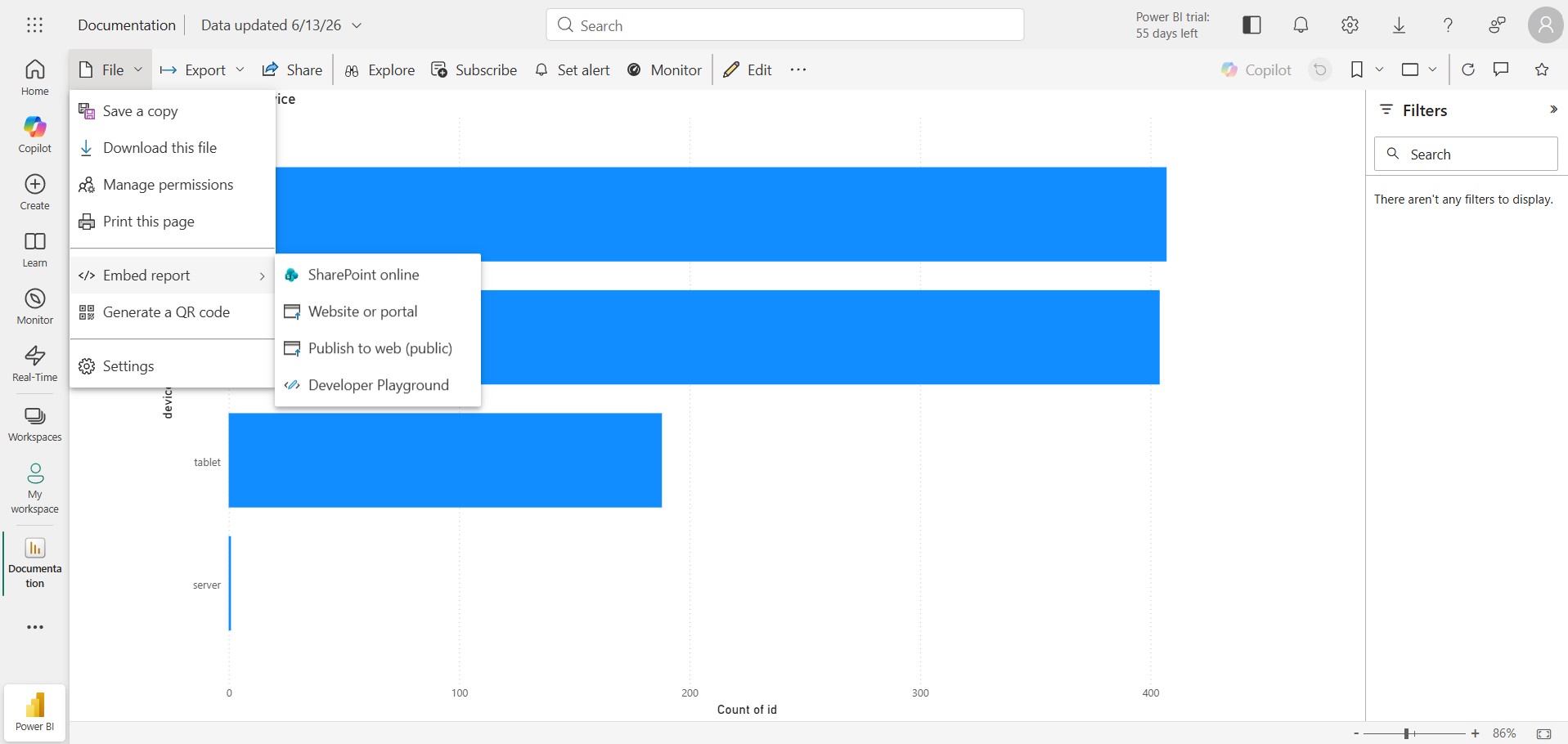Open settings gear in header
This screenshot has height=744, width=1568.
click(1350, 25)
